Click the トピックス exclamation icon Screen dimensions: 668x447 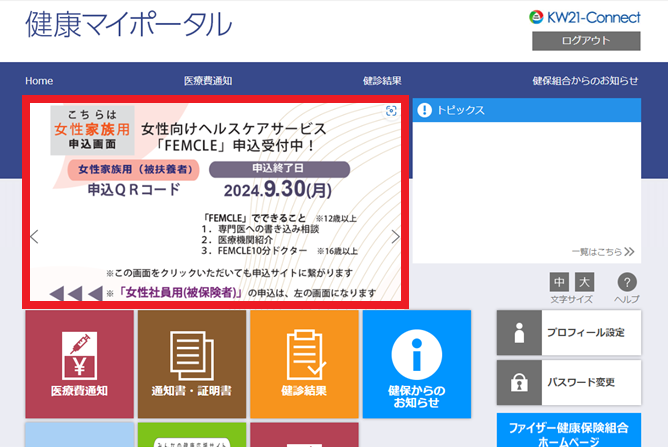click(x=424, y=110)
